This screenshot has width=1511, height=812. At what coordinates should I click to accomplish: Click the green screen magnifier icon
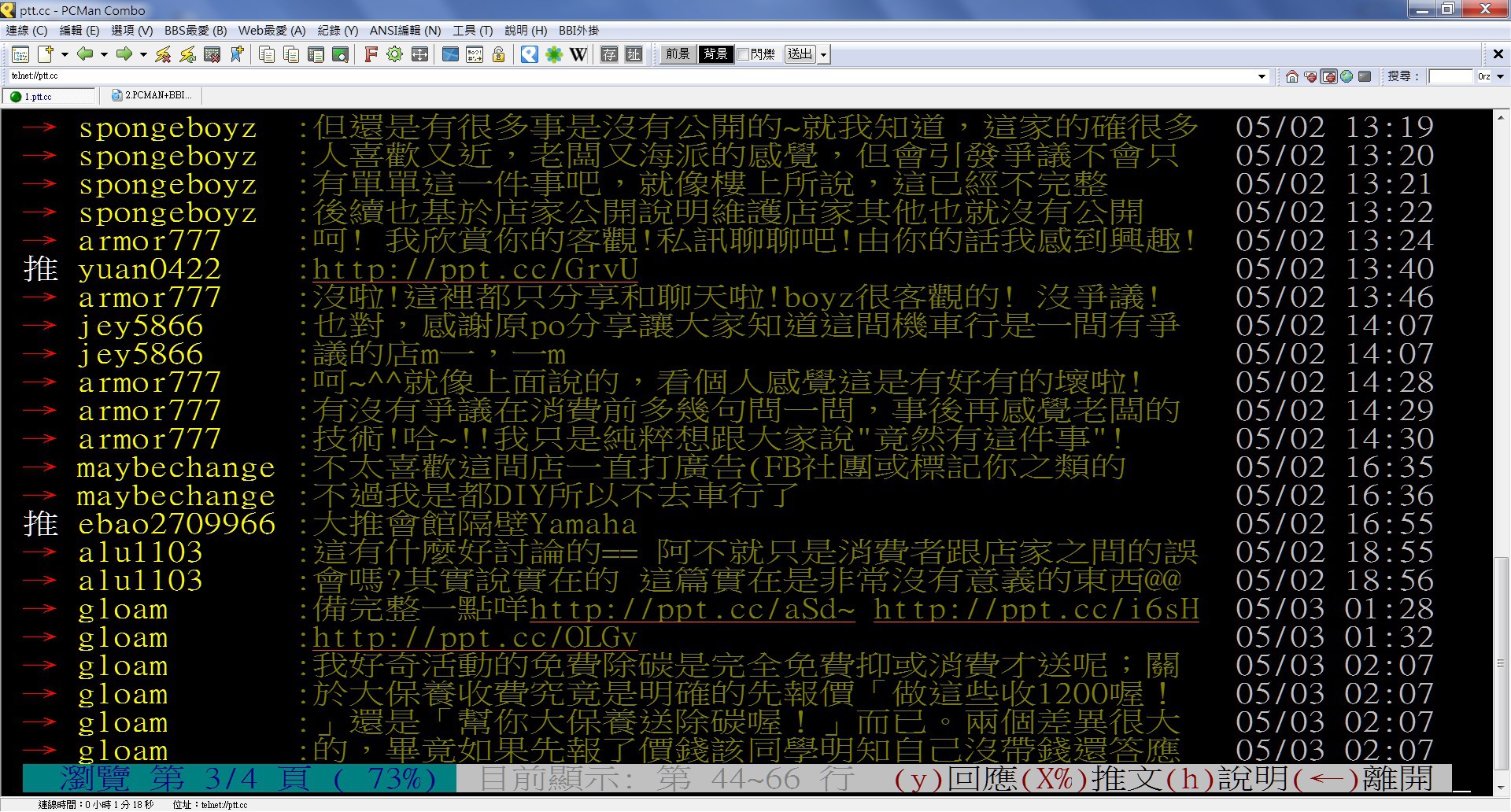tap(340, 54)
